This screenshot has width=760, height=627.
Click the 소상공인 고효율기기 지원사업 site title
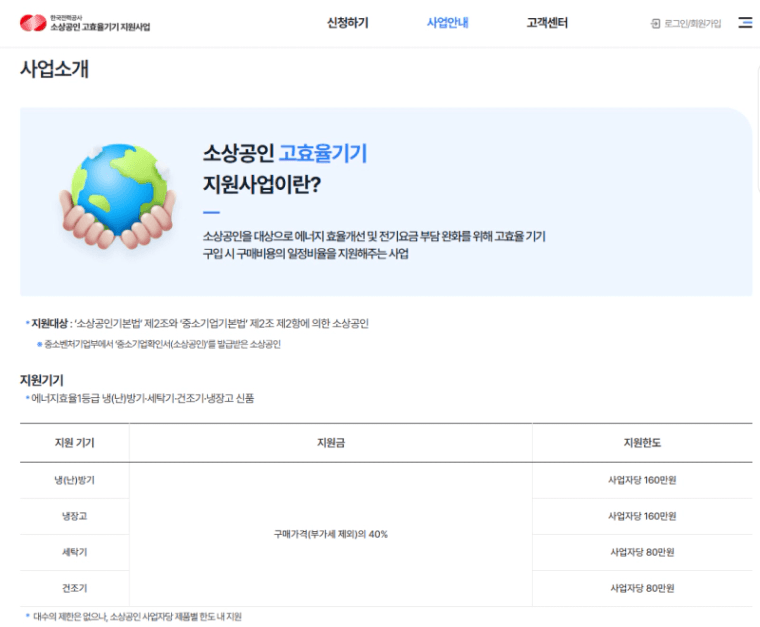pyautogui.click(x=100, y=27)
